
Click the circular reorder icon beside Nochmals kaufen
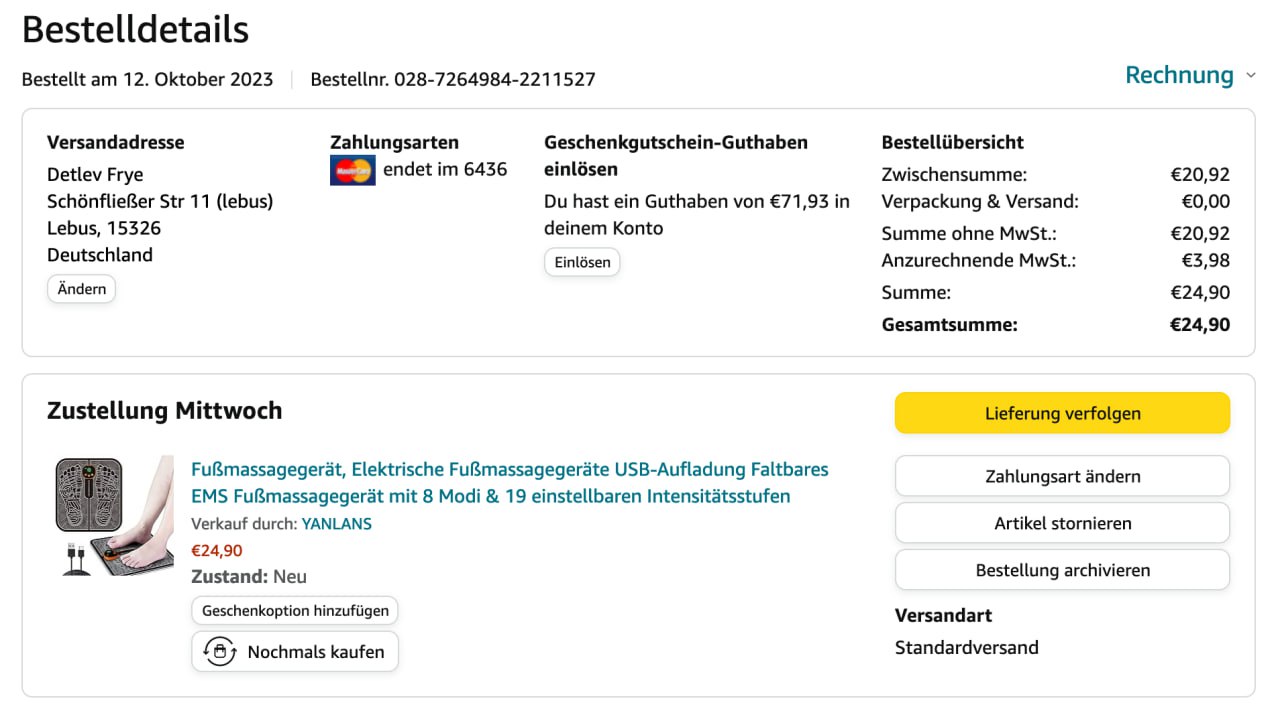219,652
